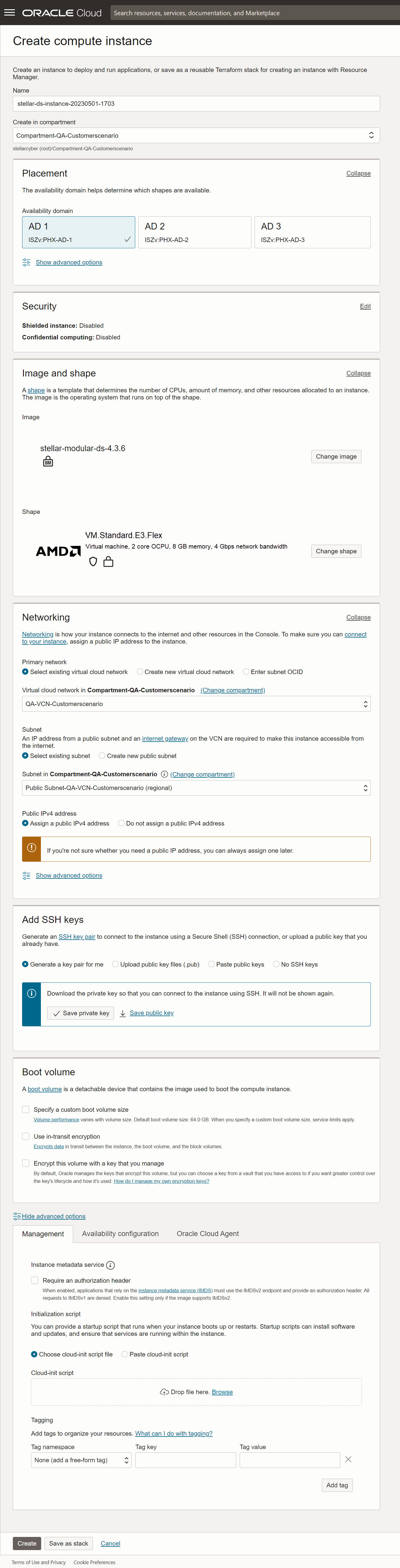Click Instance metadata service info icon
The width and height of the screenshot is (400, 1568).
coord(111,1265)
